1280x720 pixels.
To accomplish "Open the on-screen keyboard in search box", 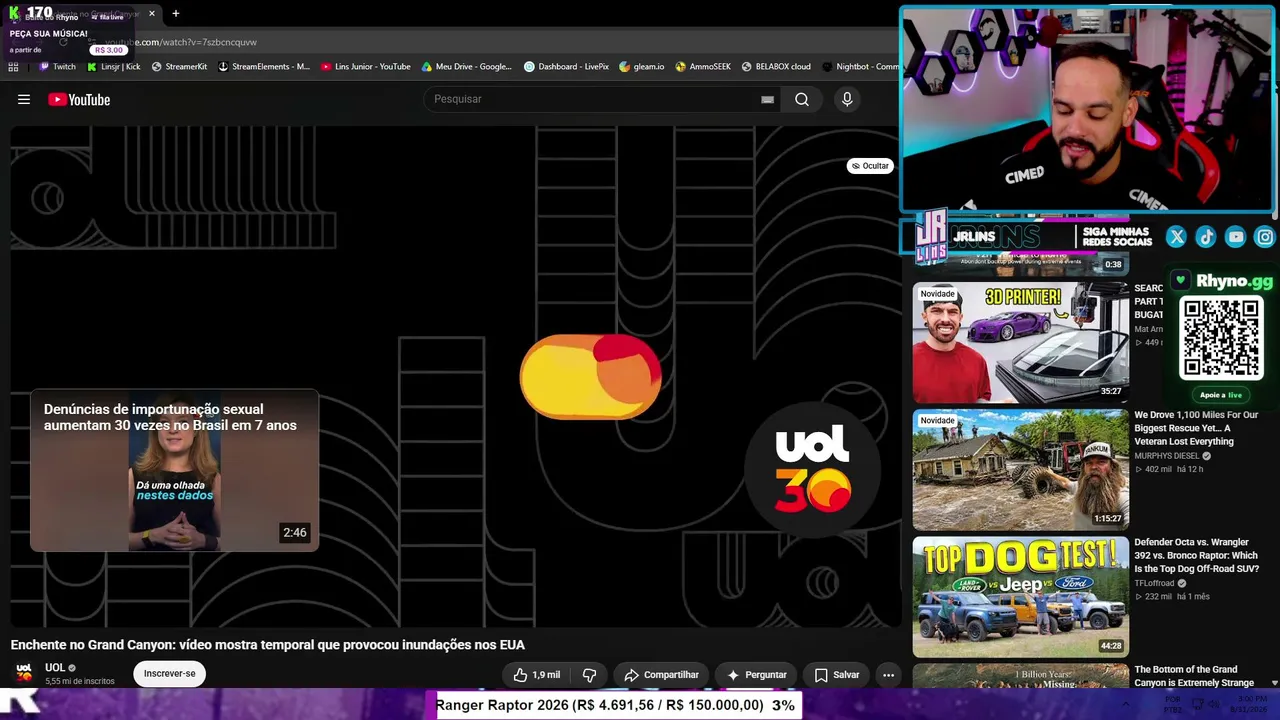I will tap(767, 99).
